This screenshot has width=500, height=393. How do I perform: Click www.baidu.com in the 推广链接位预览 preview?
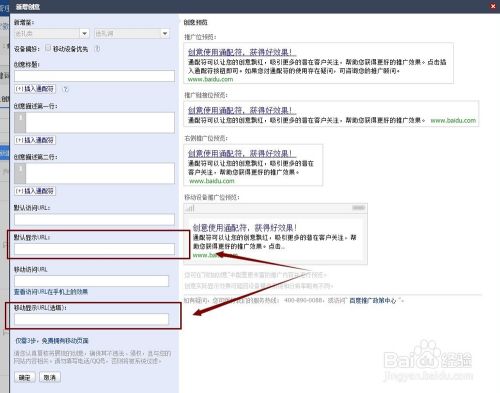(453, 120)
